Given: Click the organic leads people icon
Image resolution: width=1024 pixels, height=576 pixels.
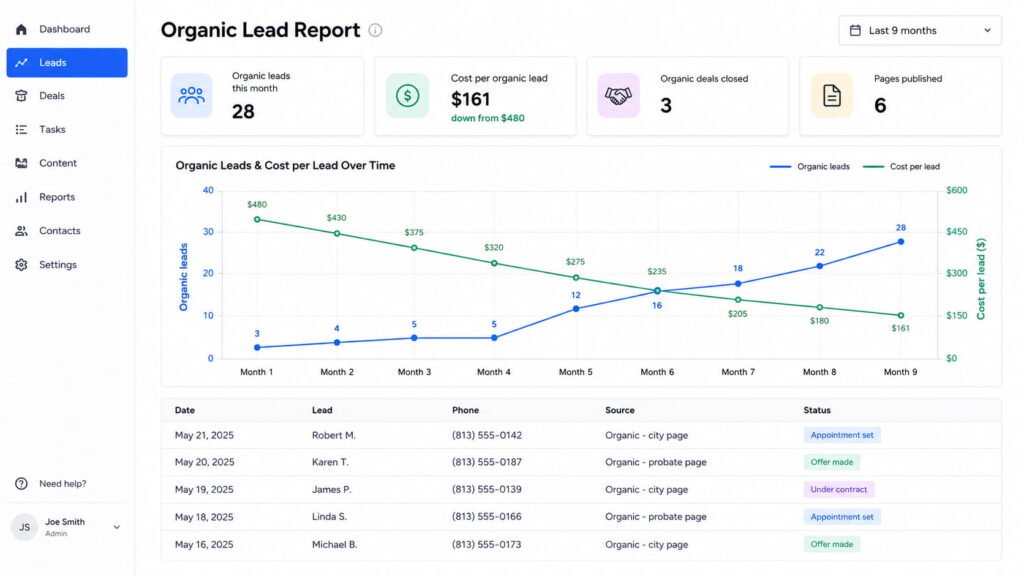Looking at the screenshot, I should tap(191, 95).
